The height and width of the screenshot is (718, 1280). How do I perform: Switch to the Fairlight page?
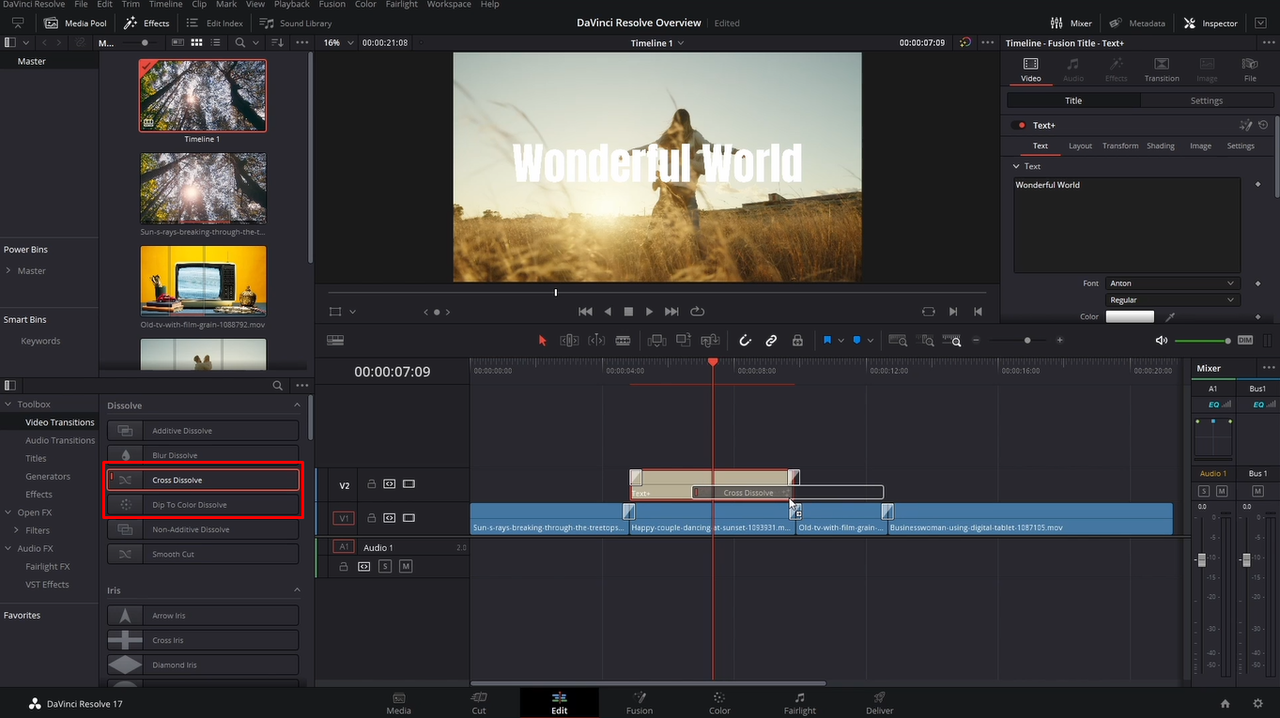click(x=800, y=702)
